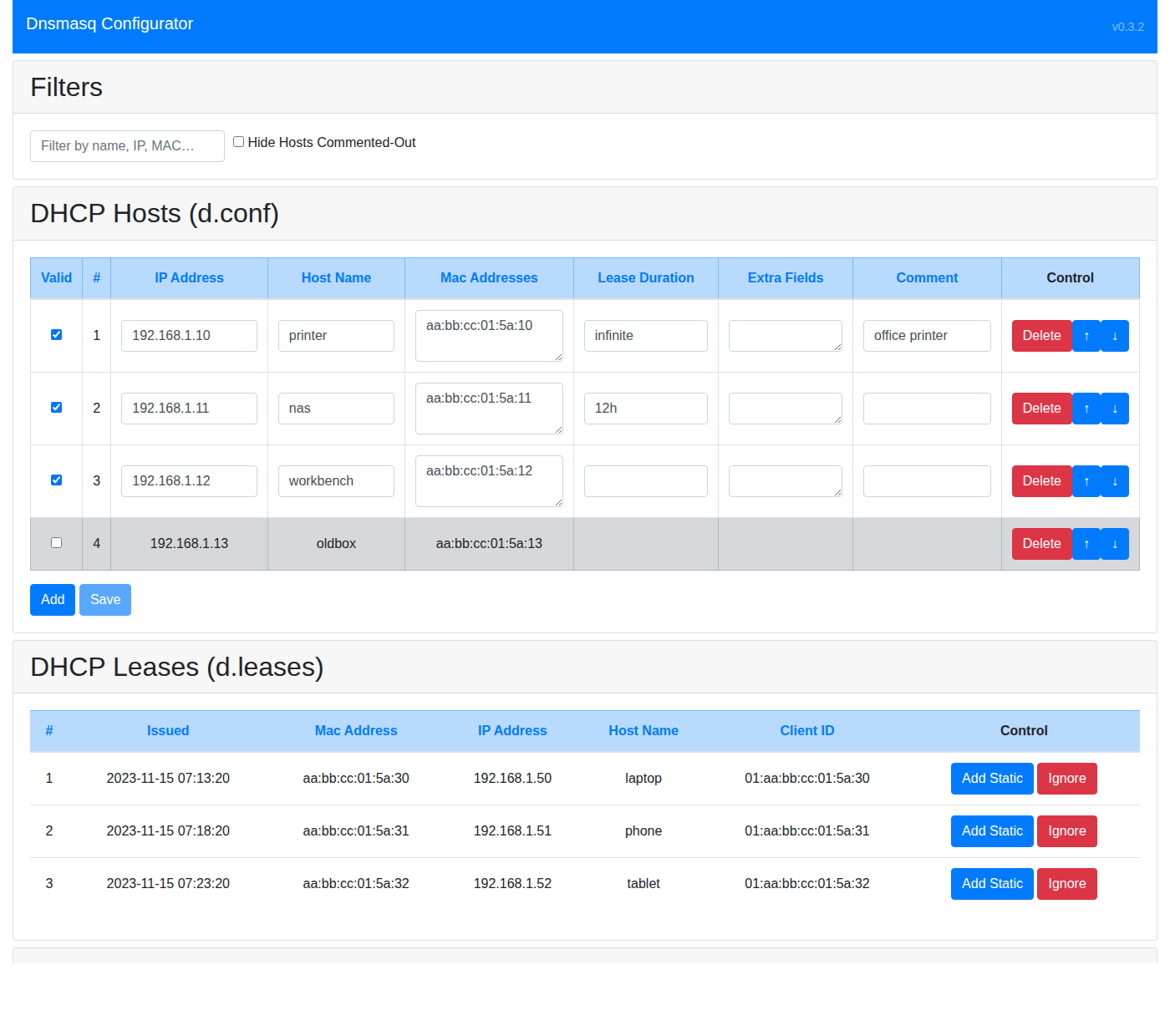Move the workbench row up with arrow
Image resolution: width=1170 pixels, height=1036 pixels.
coord(1086,481)
